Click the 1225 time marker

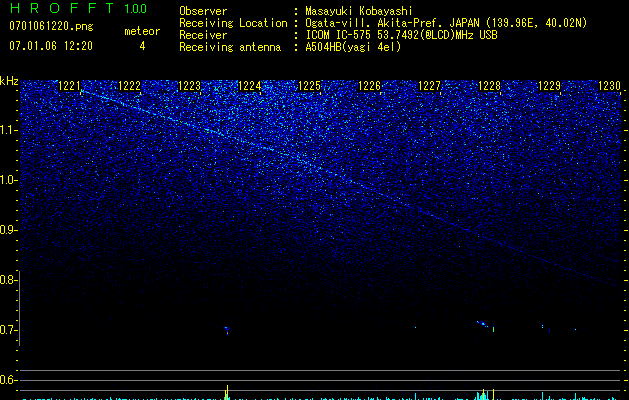click(x=310, y=86)
